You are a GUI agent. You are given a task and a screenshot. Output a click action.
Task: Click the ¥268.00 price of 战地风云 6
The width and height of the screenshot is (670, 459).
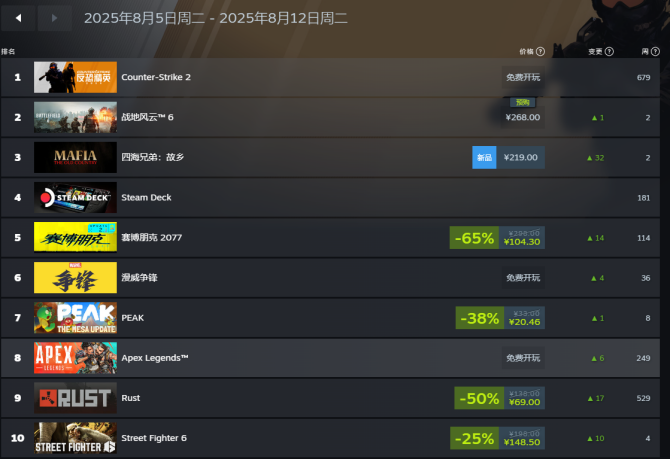pos(523,118)
